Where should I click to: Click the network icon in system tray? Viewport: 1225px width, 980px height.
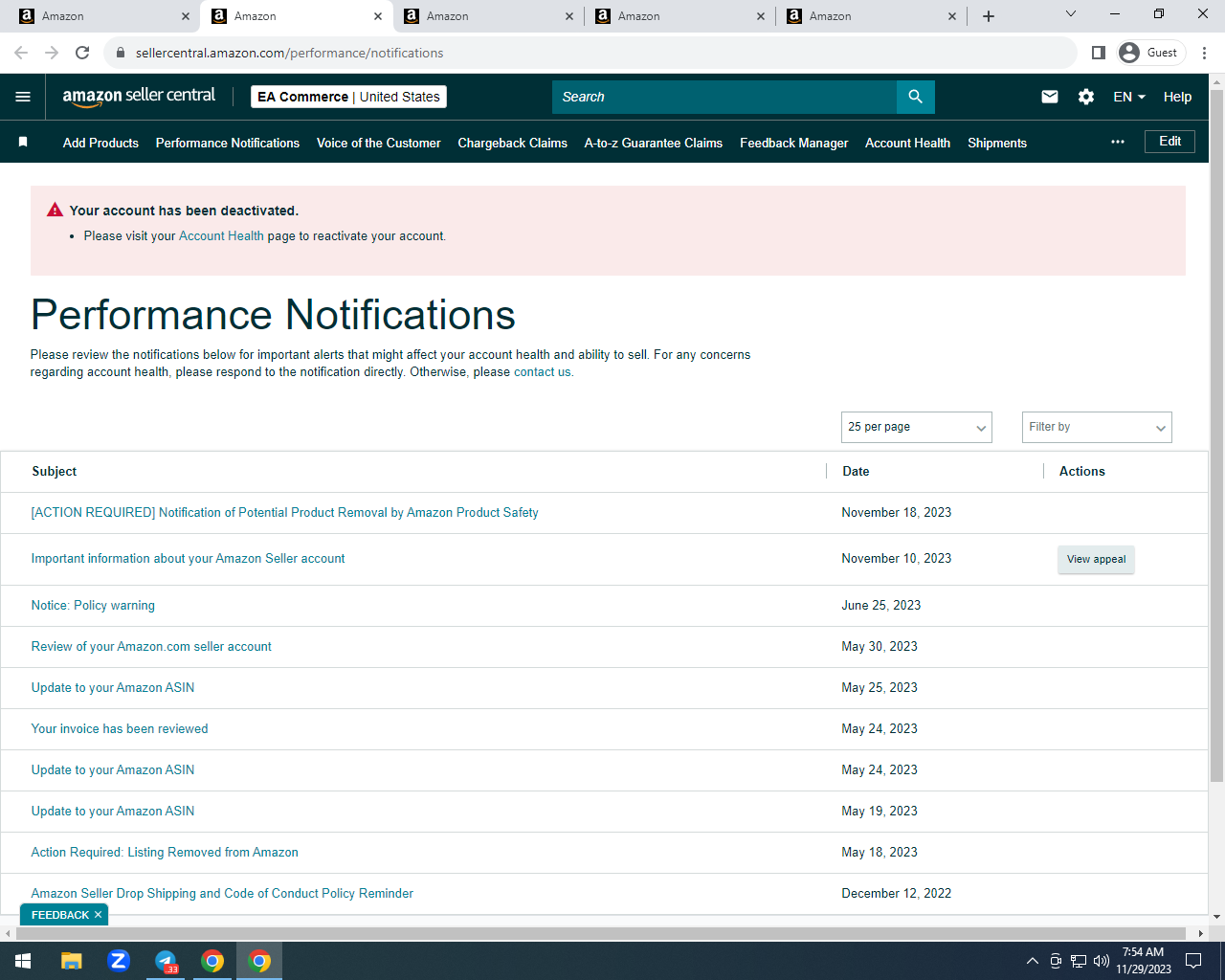(x=1079, y=961)
